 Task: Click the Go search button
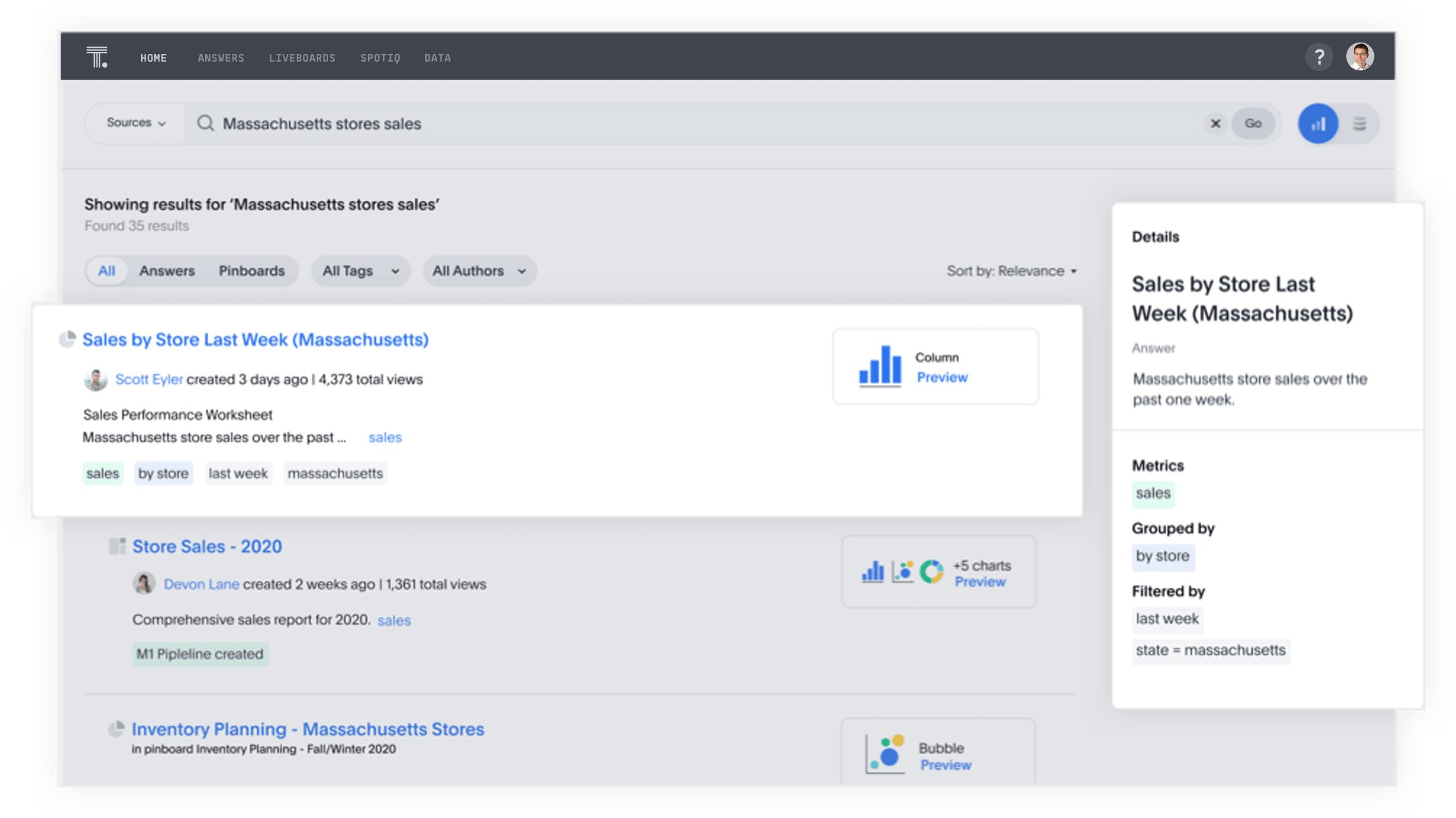tap(1253, 124)
